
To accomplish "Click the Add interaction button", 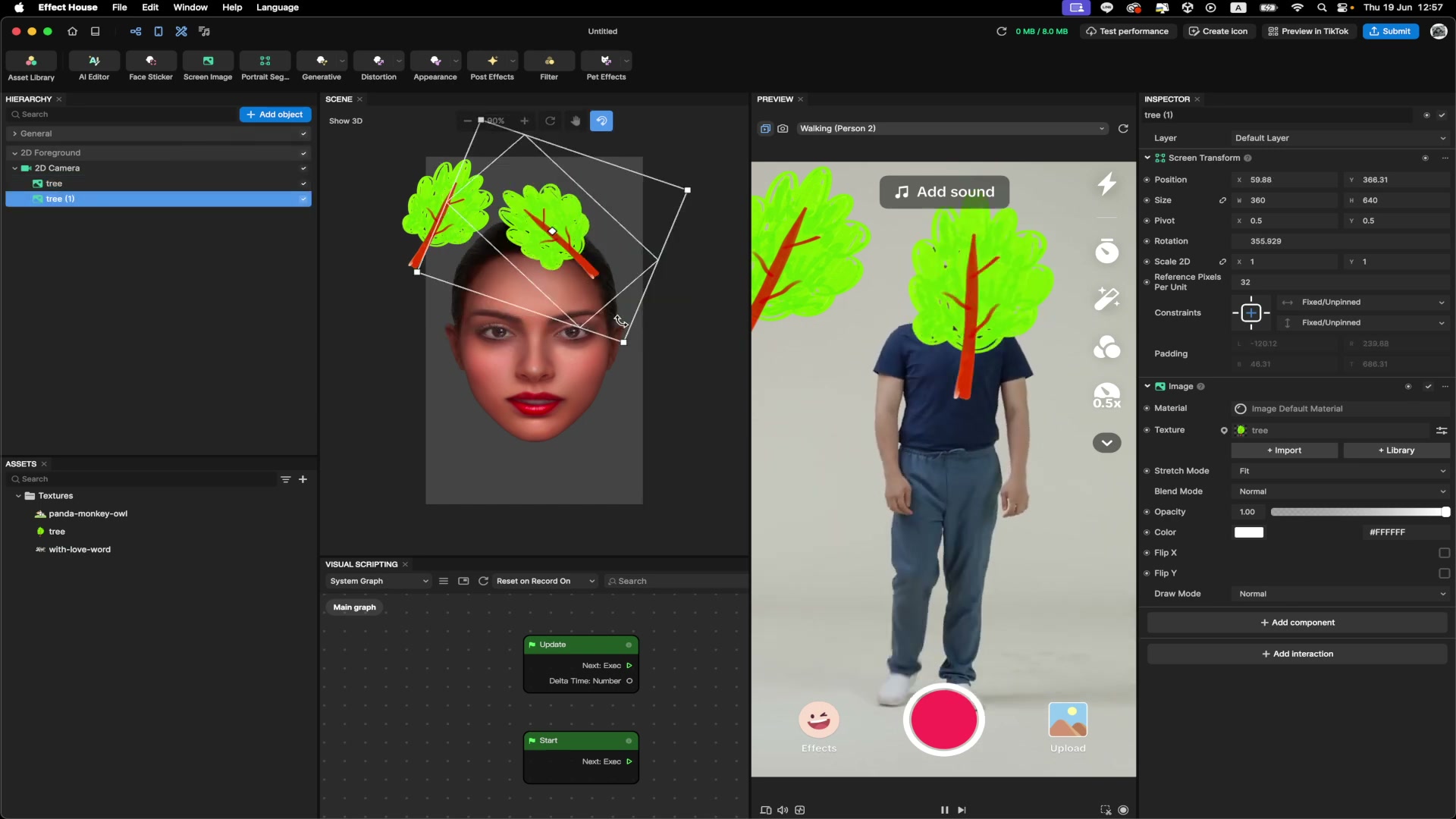I will (x=1298, y=654).
